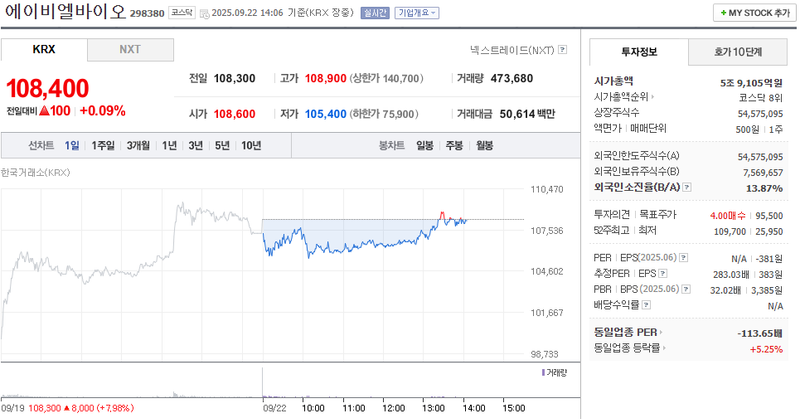Switch to the 주봉 candlestick chart
The image size is (800, 419).
pyautogui.click(x=454, y=146)
